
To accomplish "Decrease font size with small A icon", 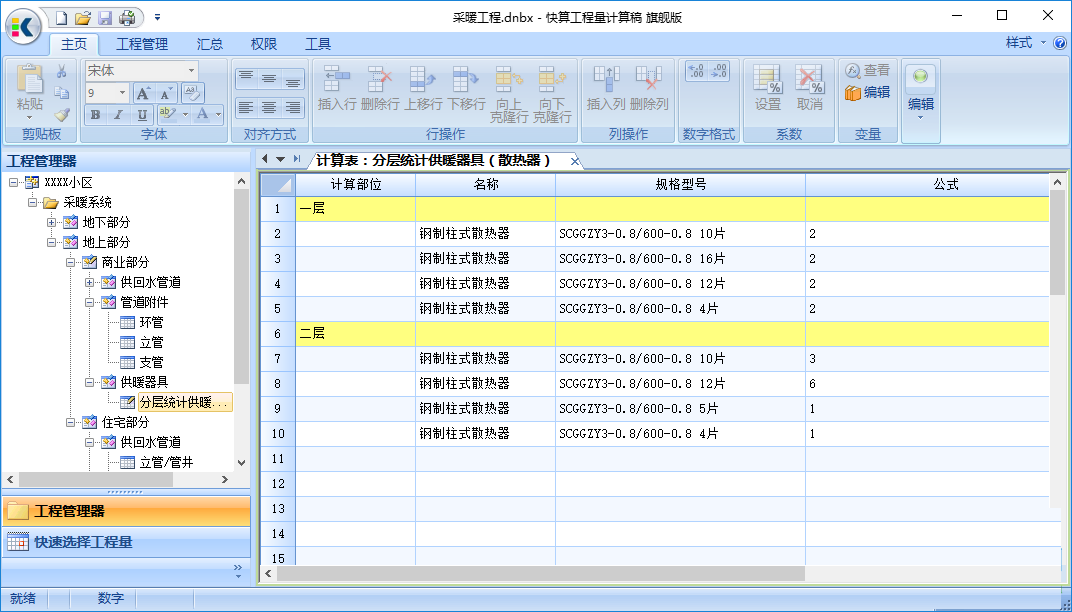I will (165, 93).
